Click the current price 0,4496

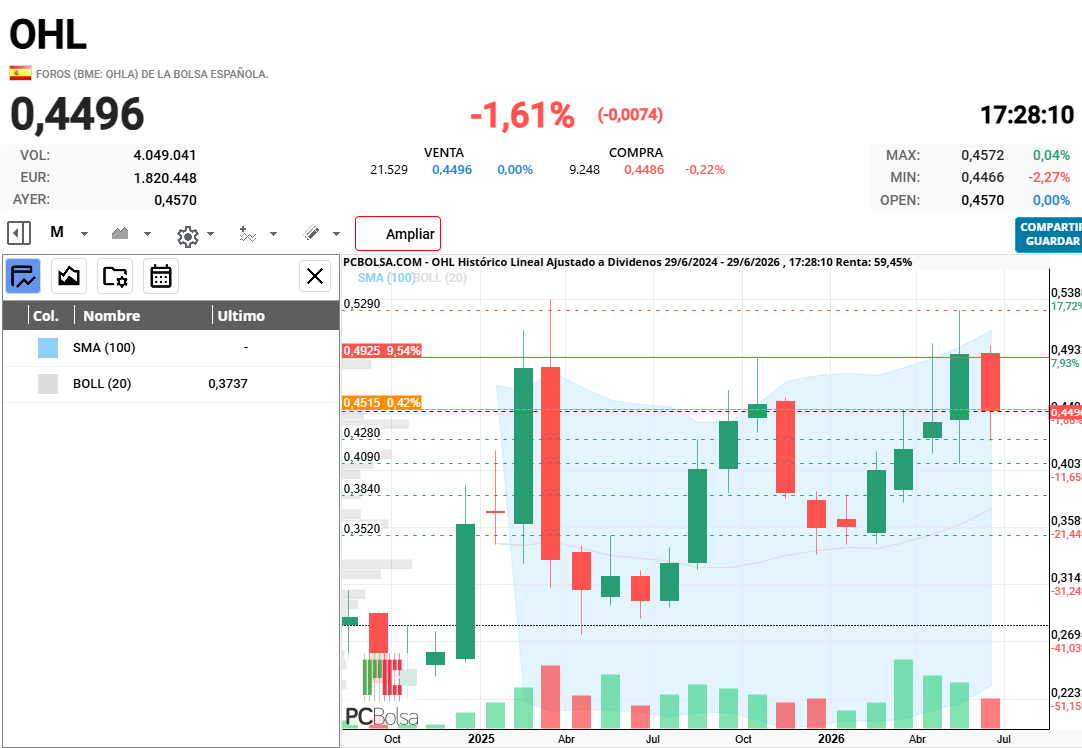77,114
